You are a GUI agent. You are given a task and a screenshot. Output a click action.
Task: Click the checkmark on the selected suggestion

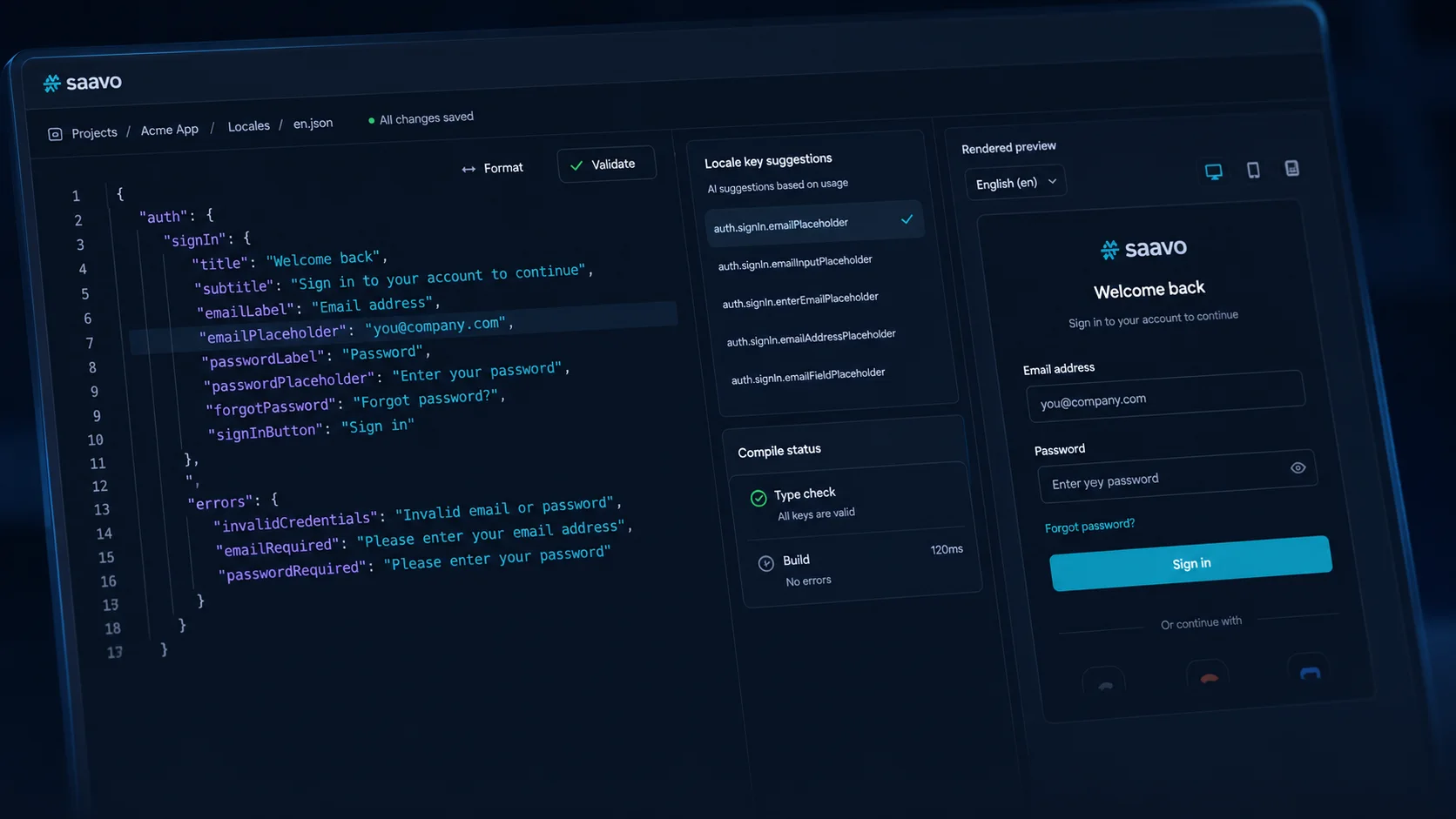click(x=907, y=219)
